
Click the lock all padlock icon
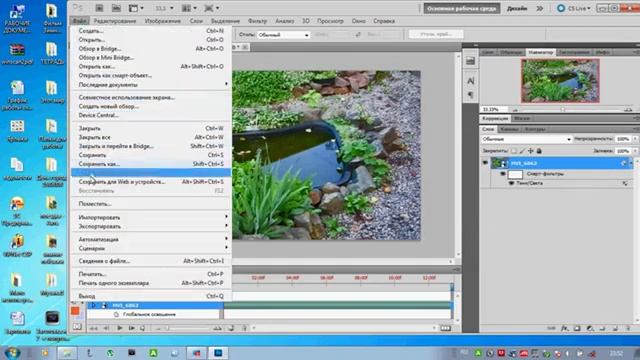[x=539, y=151]
